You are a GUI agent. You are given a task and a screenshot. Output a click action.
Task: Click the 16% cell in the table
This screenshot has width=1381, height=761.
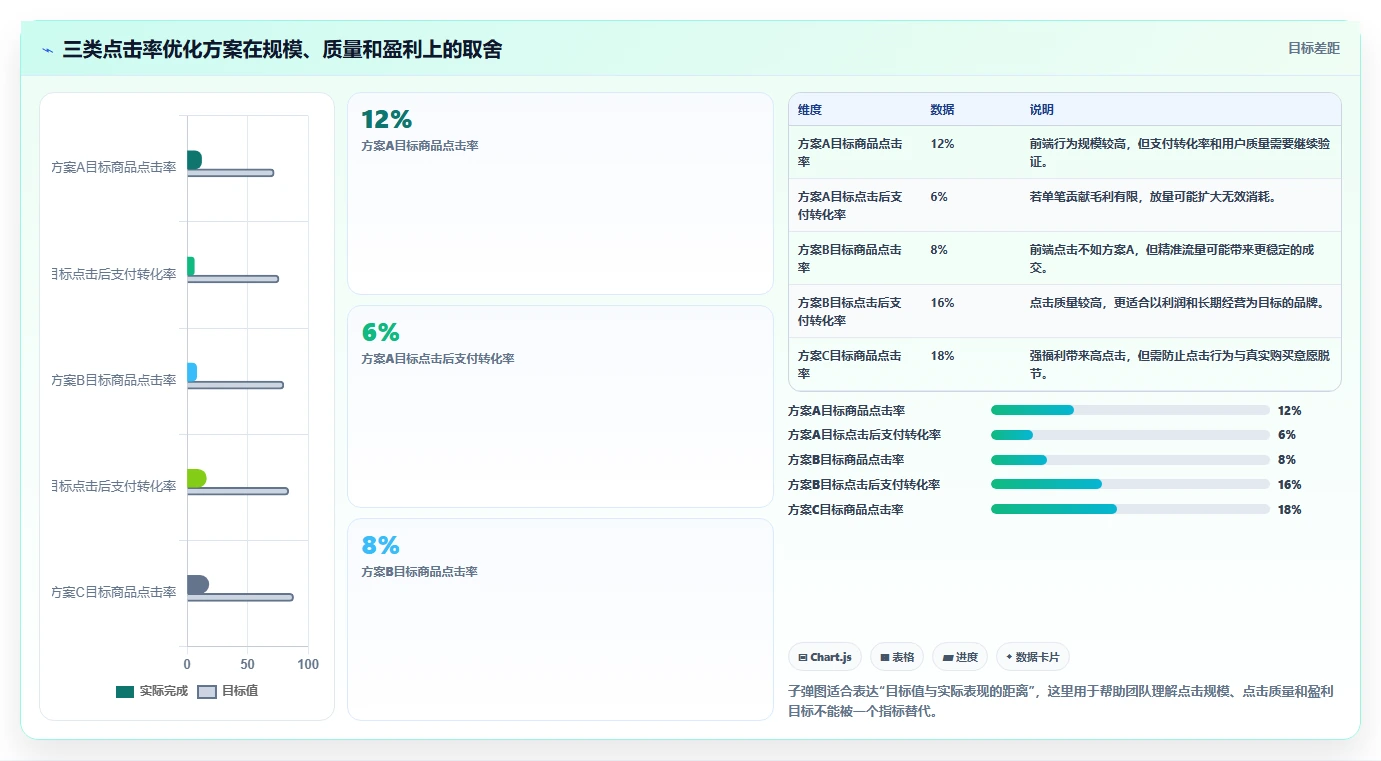click(x=942, y=303)
